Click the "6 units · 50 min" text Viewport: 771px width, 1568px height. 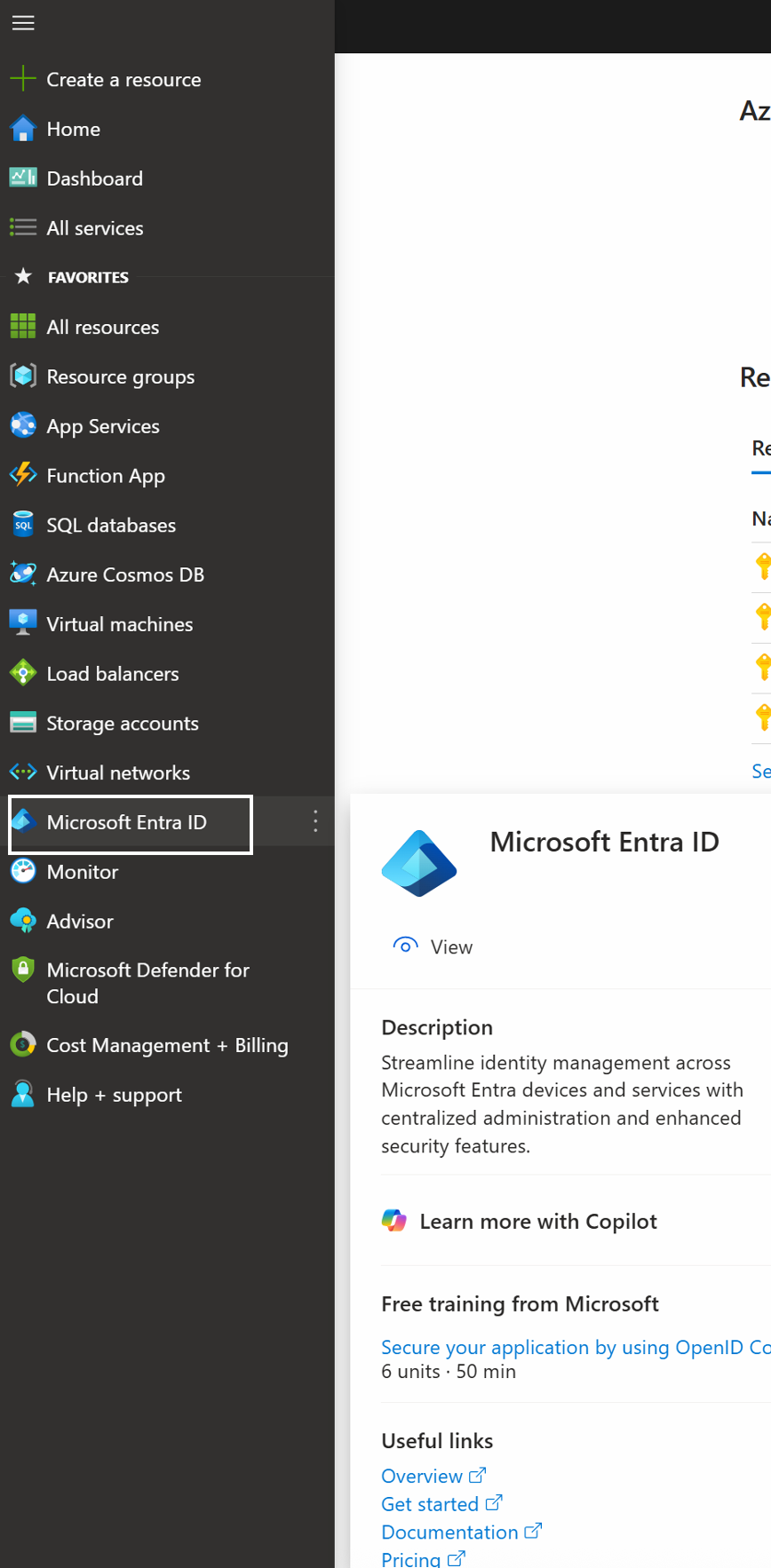click(449, 1371)
